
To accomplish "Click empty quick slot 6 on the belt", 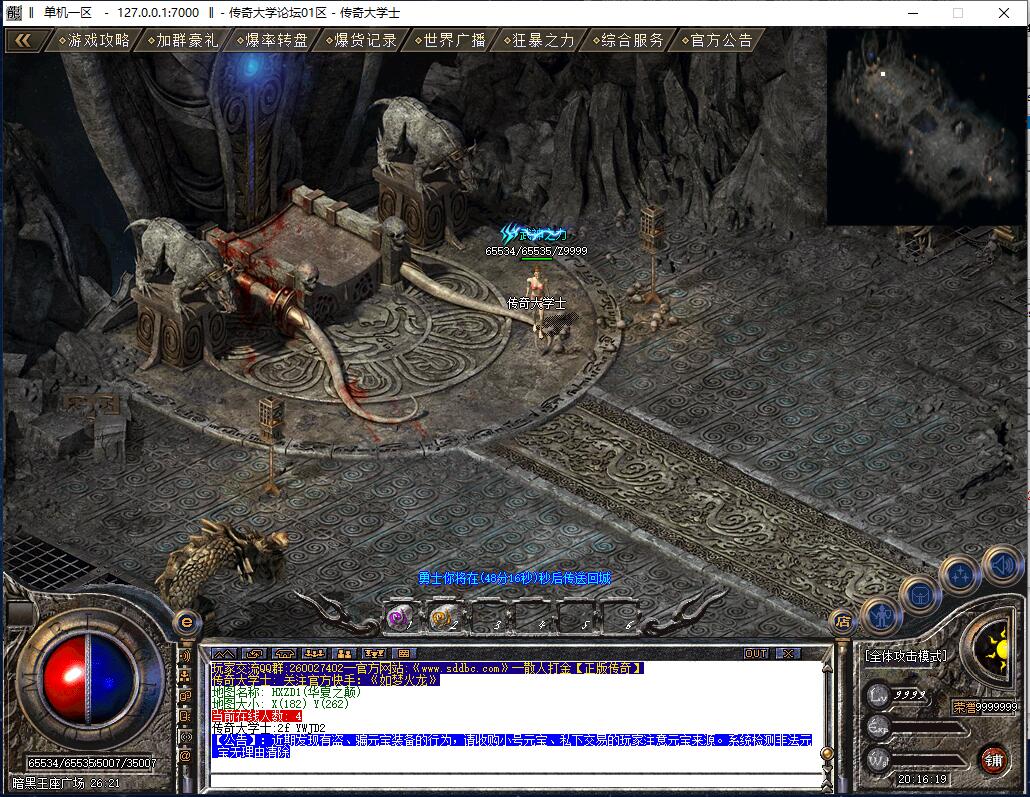I will [x=619, y=618].
